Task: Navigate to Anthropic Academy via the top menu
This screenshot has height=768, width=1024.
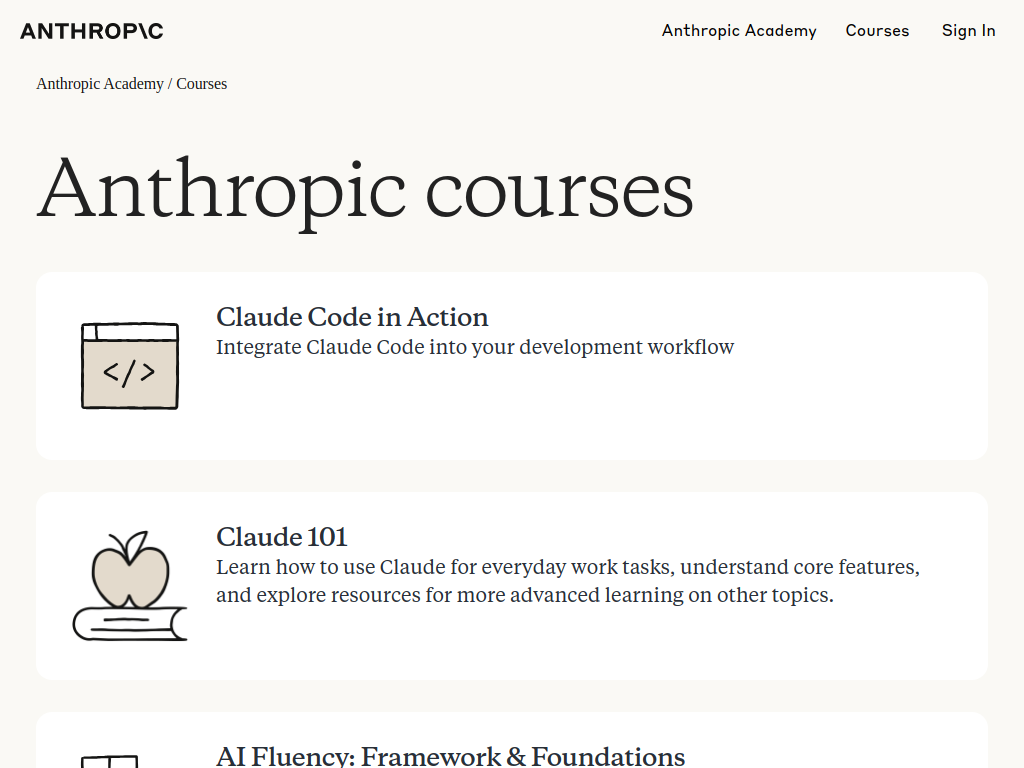Action: [x=739, y=31]
